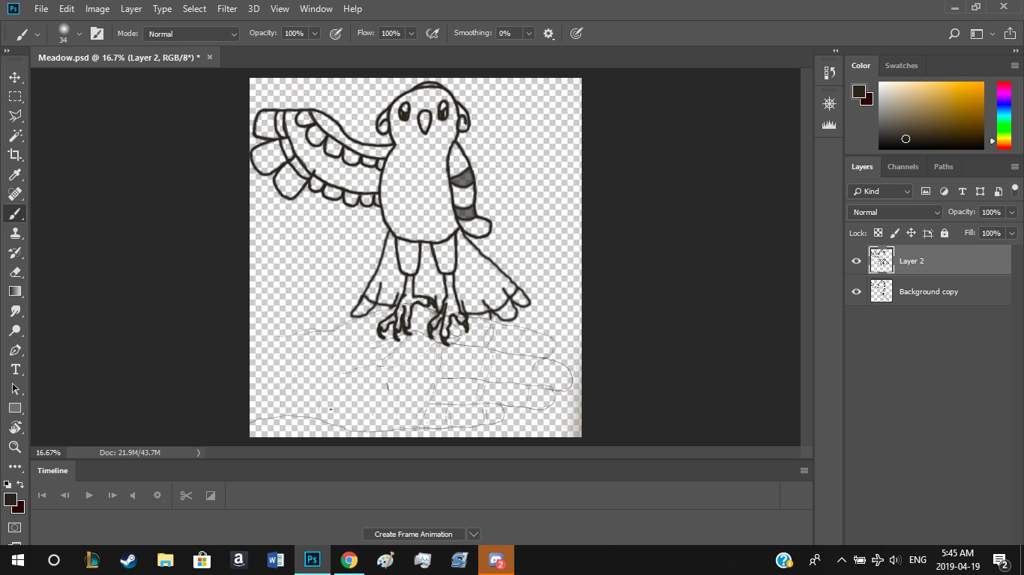
Task: Select the Gradient tool
Action: 15,291
